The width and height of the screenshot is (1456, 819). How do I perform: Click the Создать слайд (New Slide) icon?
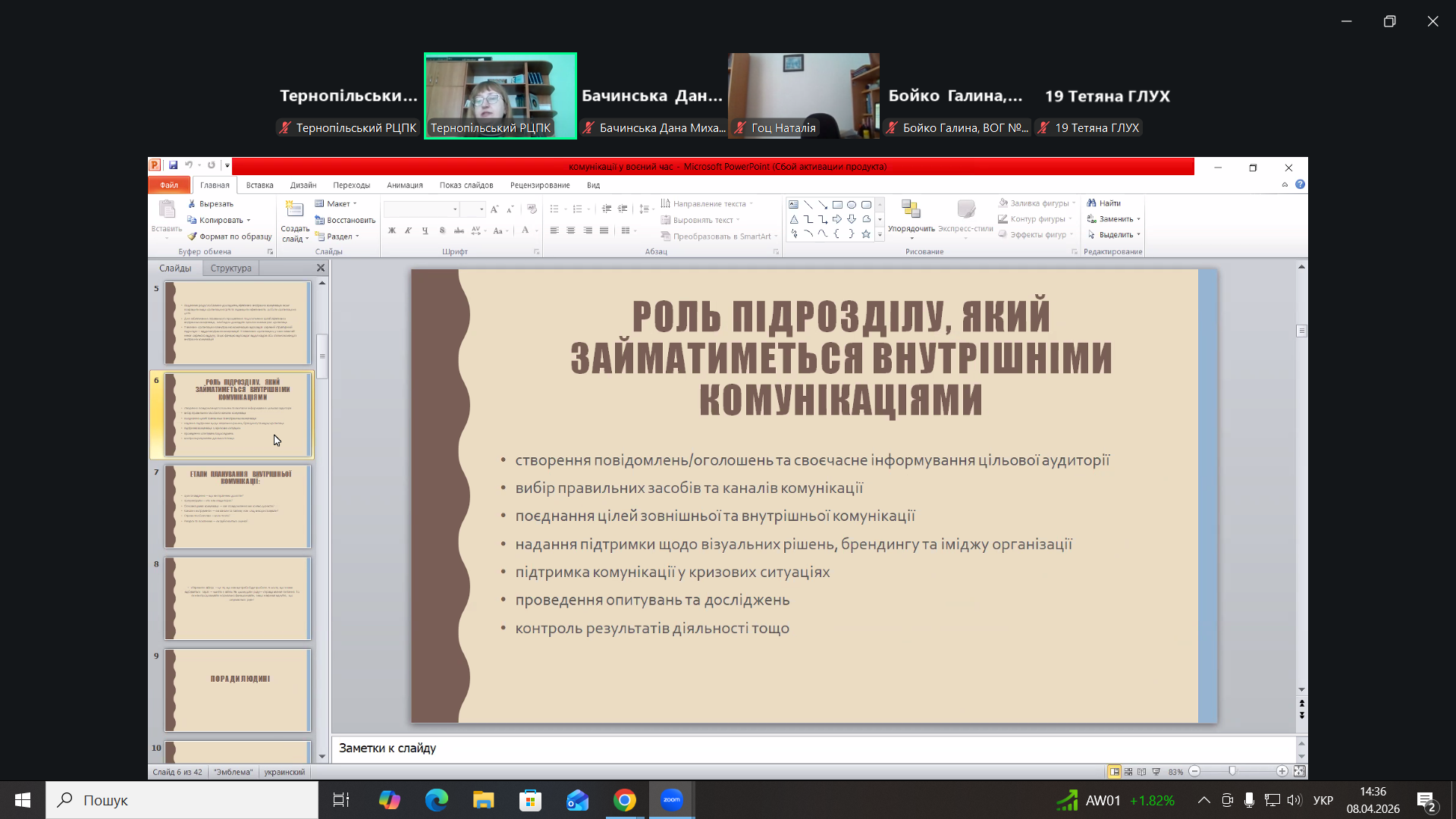point(294,210)
